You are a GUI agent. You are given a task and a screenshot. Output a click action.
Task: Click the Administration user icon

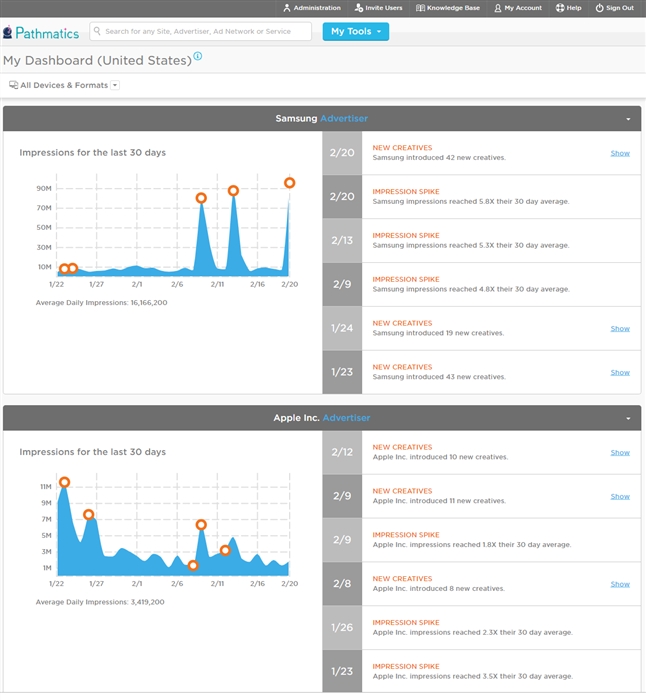[x=287, y=8]
